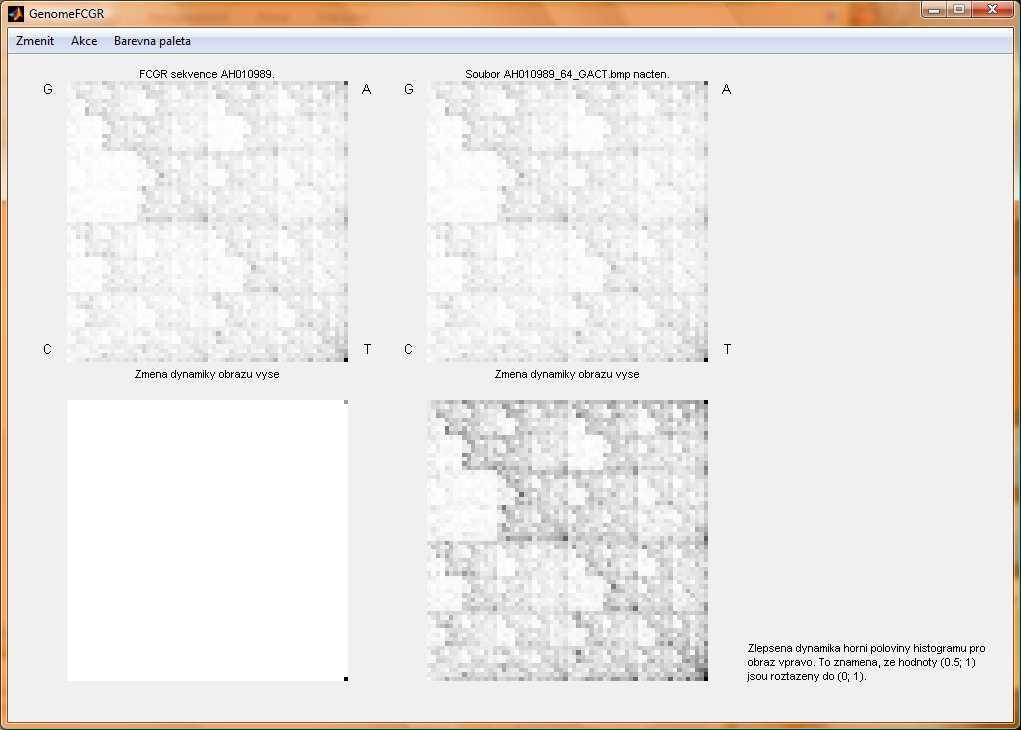Open the Zmenit menu
Image resolution: width=1021 pixels, height=730 pixels.
click(x=35, y=41)
